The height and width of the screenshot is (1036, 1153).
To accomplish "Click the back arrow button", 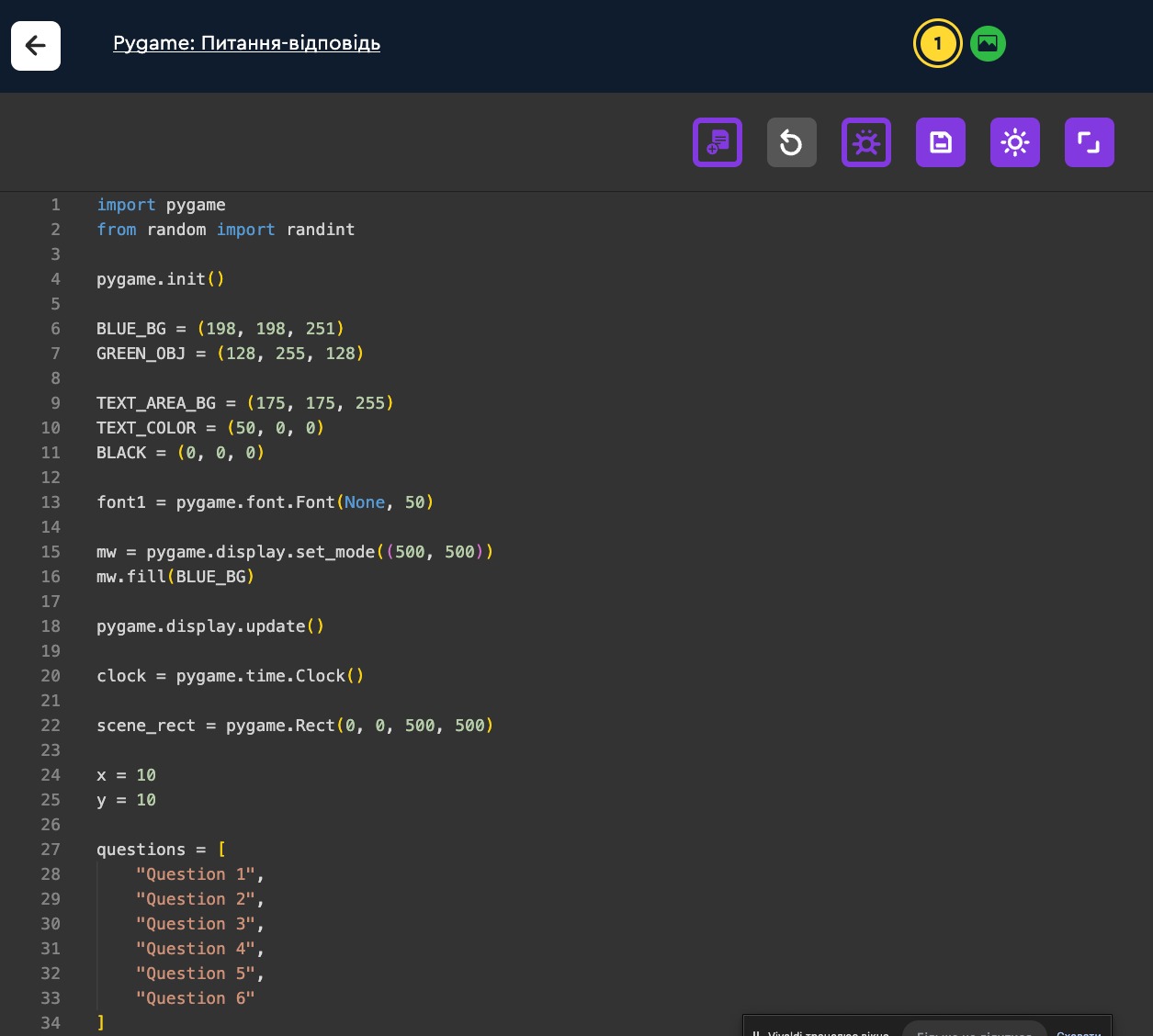I will click(x=36, y=46).
